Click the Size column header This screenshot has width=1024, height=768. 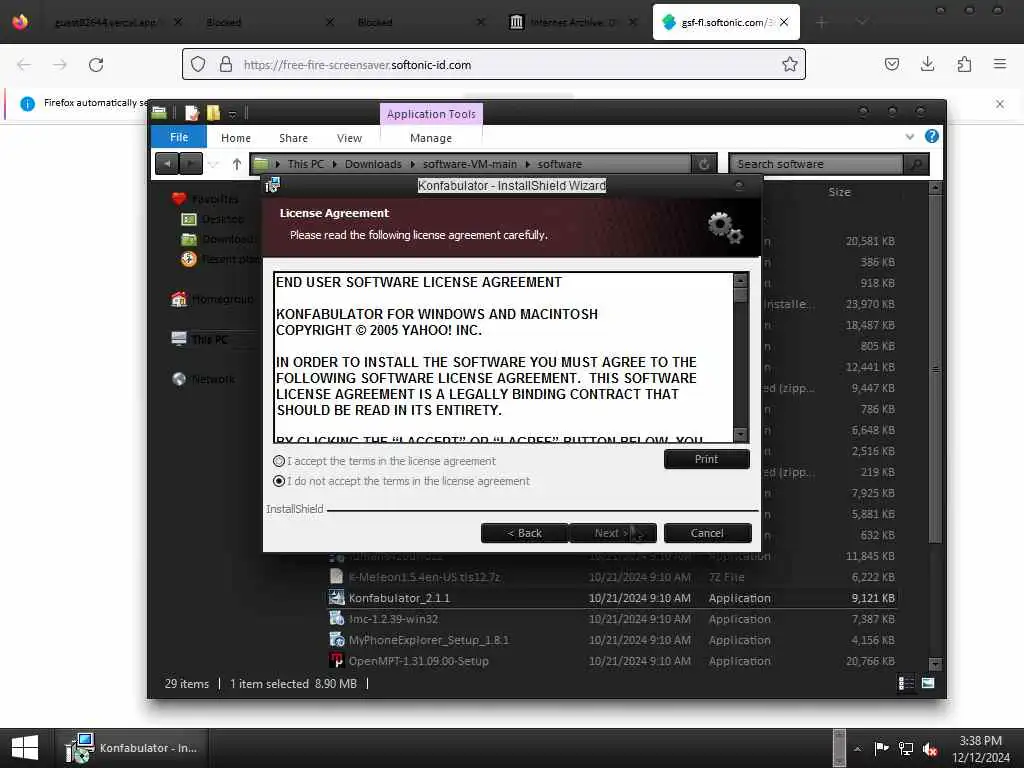pos(840,192)
